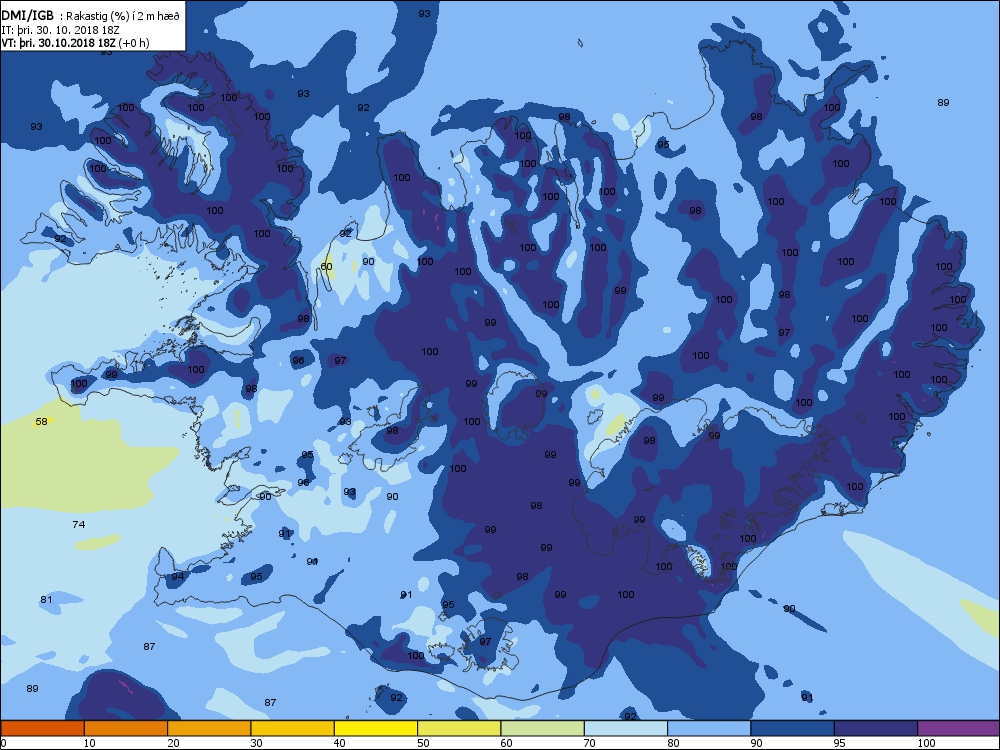1000x750 pixels.
Task: Select the 80–90 medium blue legend swatch
Action: click(709, 728)
